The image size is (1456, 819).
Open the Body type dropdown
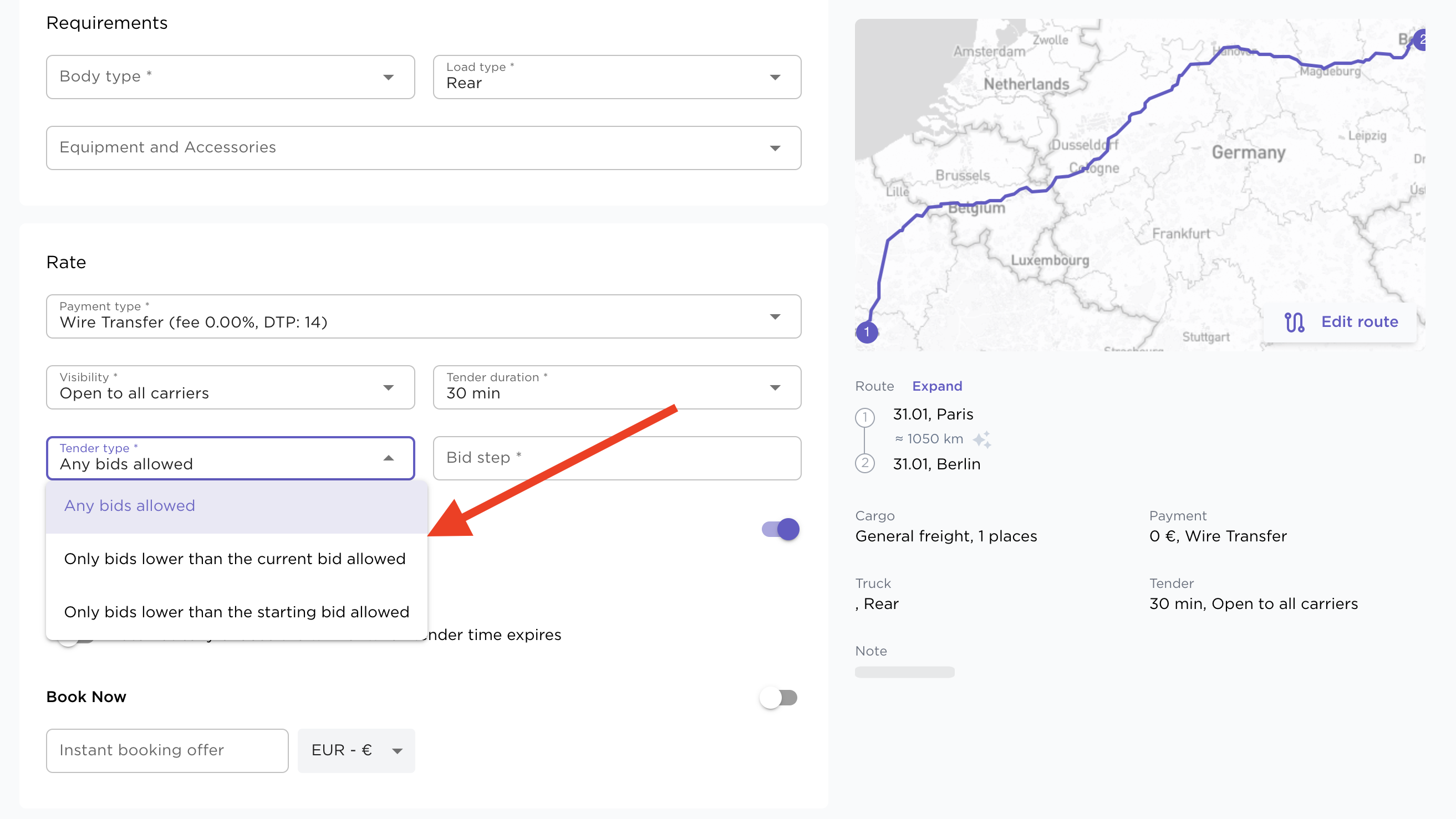point(231,77)
